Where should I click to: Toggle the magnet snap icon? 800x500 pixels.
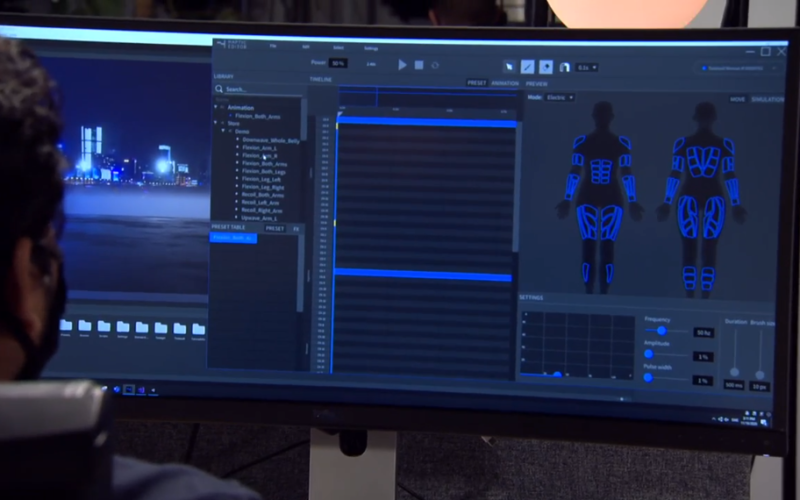click(x=564, y=67)
